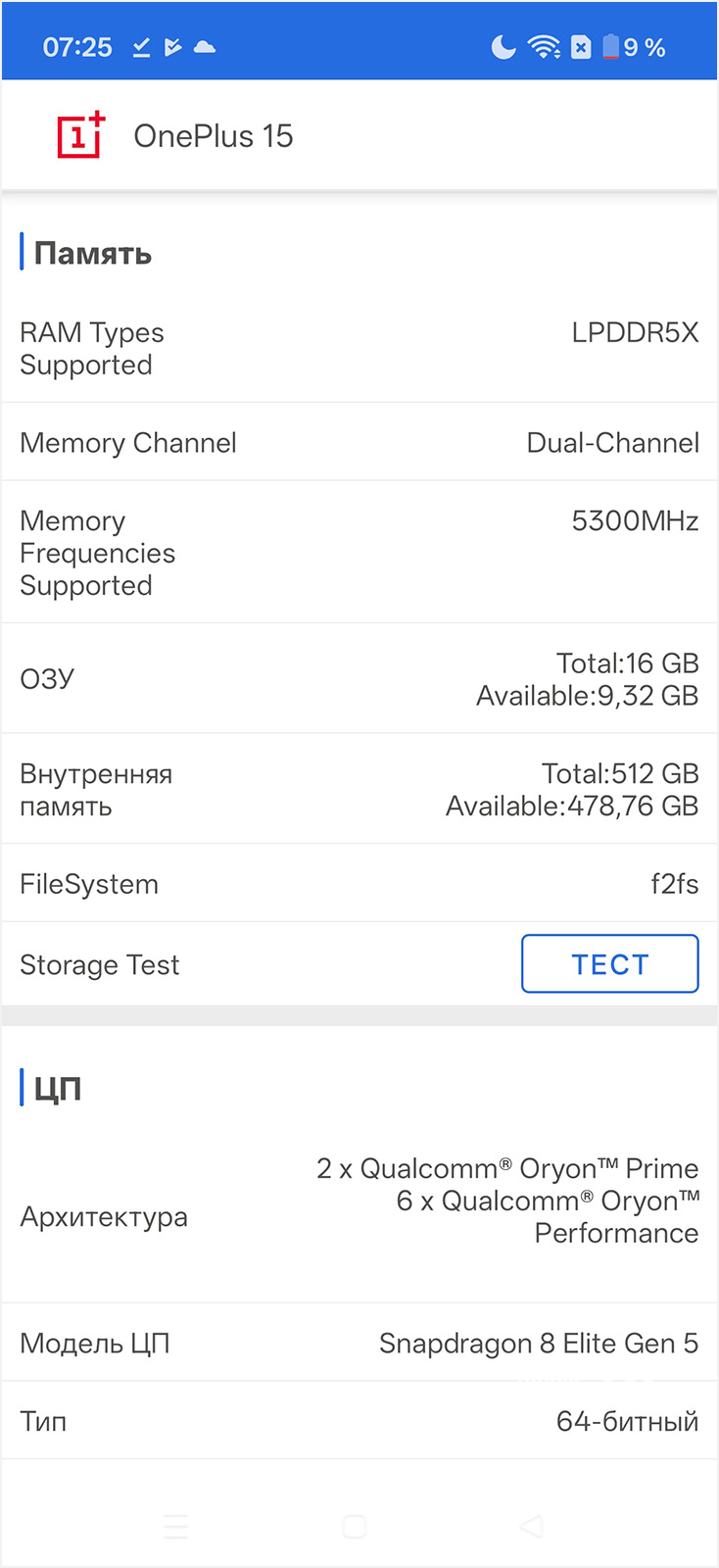Tap the 07:25 clock in status bar
This screenshot has width=719, height=1568.
coord(77,47)
